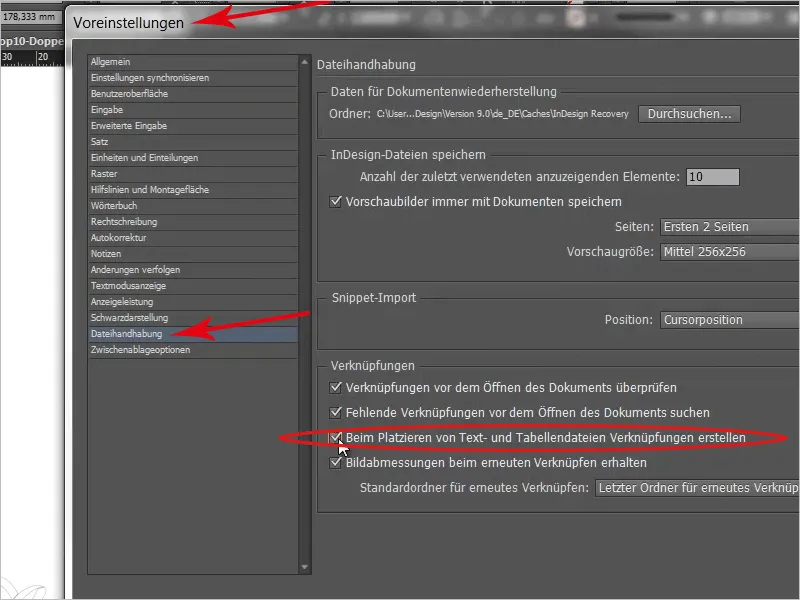Viewport: 800px width, 600px height.
Task: Select Raster in the category list
Action: click(x=193, y=174)
